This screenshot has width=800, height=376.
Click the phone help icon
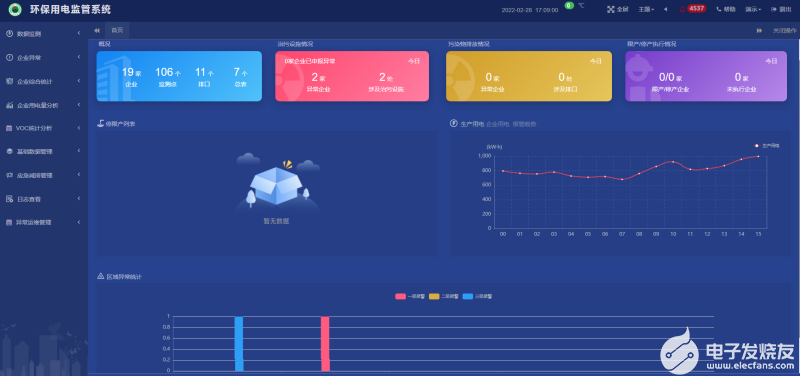(719, 9)
